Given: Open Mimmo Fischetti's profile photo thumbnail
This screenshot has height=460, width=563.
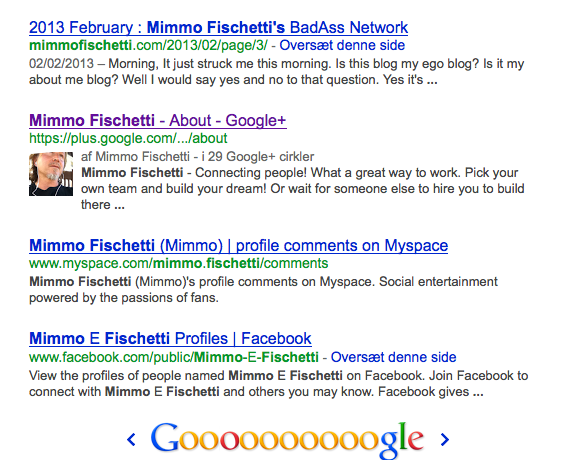Looking at the screenshot, I should coord(51,174).
